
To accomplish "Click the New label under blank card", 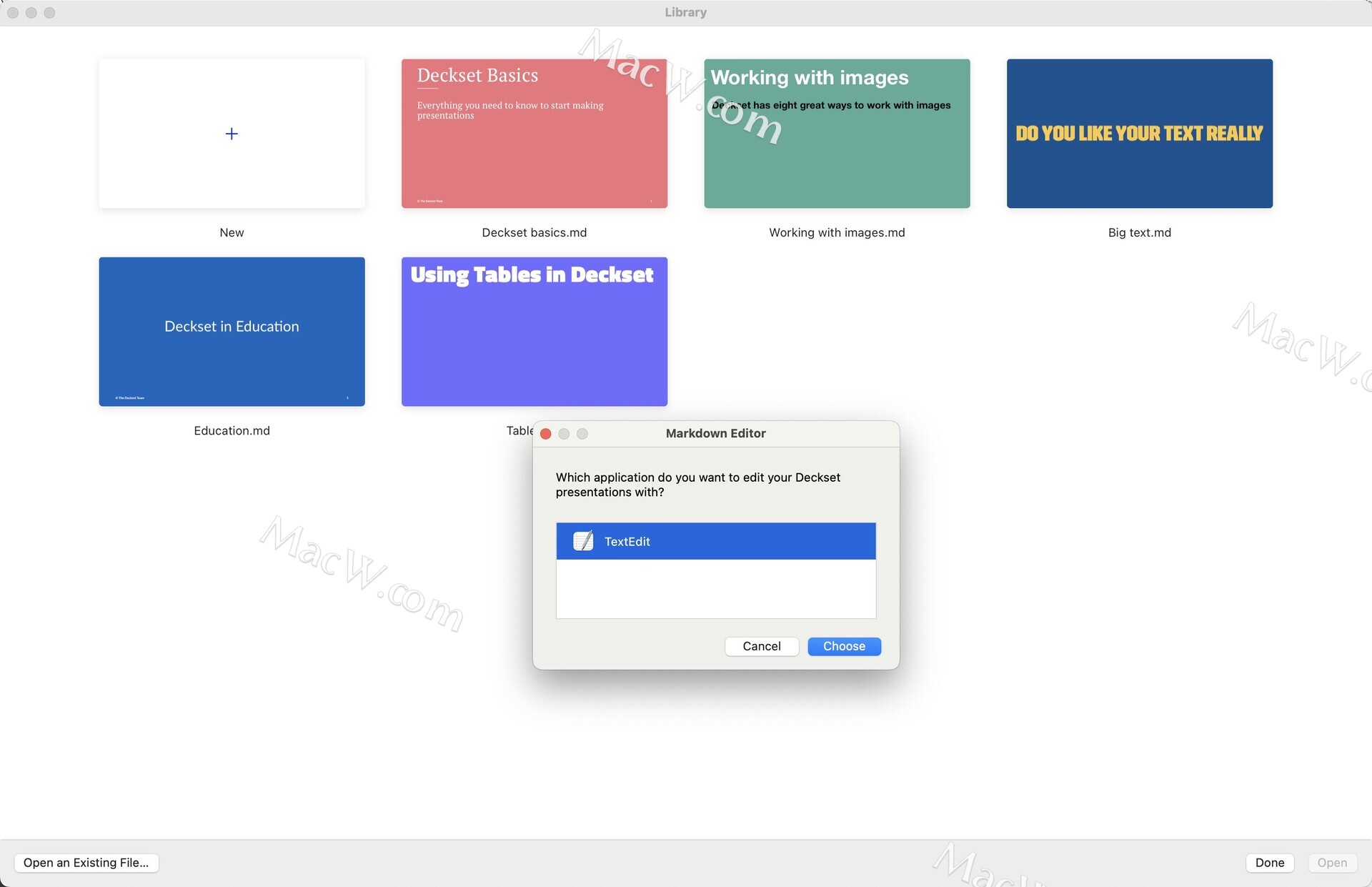I will 232,232.
